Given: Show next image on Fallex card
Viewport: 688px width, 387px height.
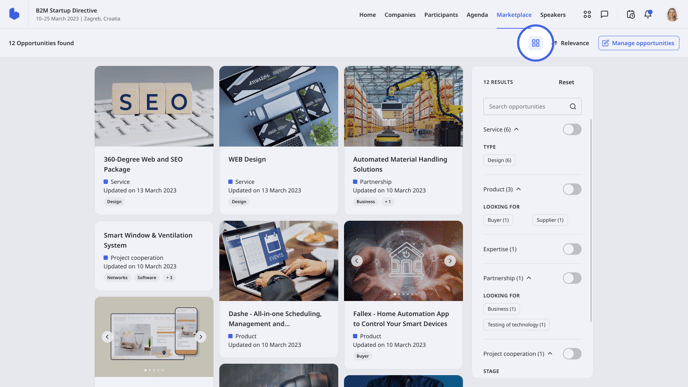Looking at the screenshot, I should pyautogui.click(x=450, y=261).
